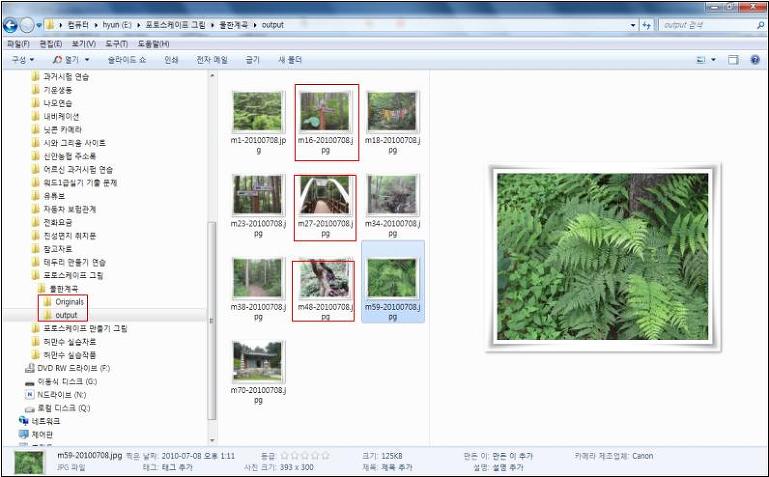Change view using the view icon
The width and height of the screenshot is (769, 477).
pos(700,60)
